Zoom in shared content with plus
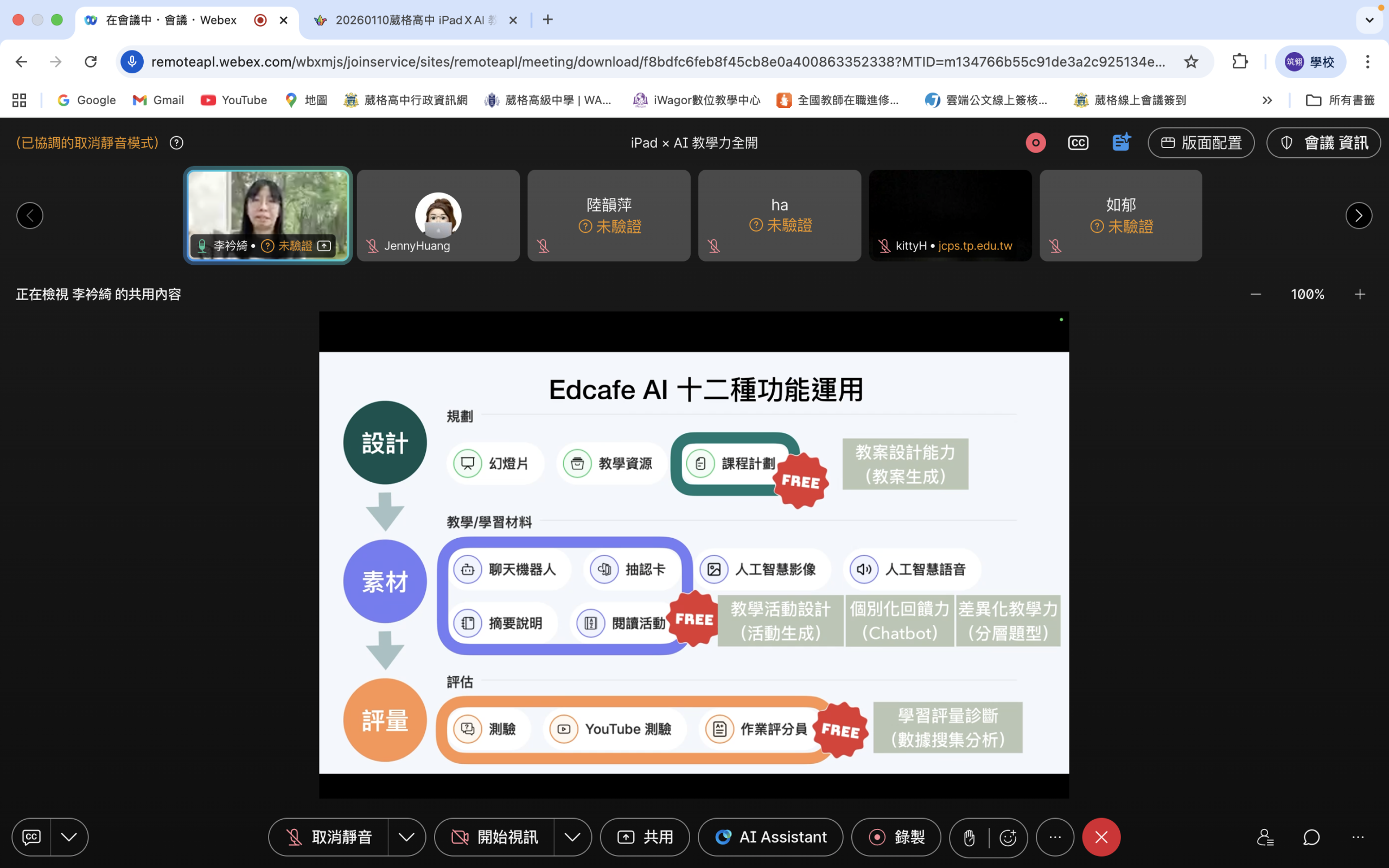The width and height of the screenshot is (1389, 868). [1360, 295]
